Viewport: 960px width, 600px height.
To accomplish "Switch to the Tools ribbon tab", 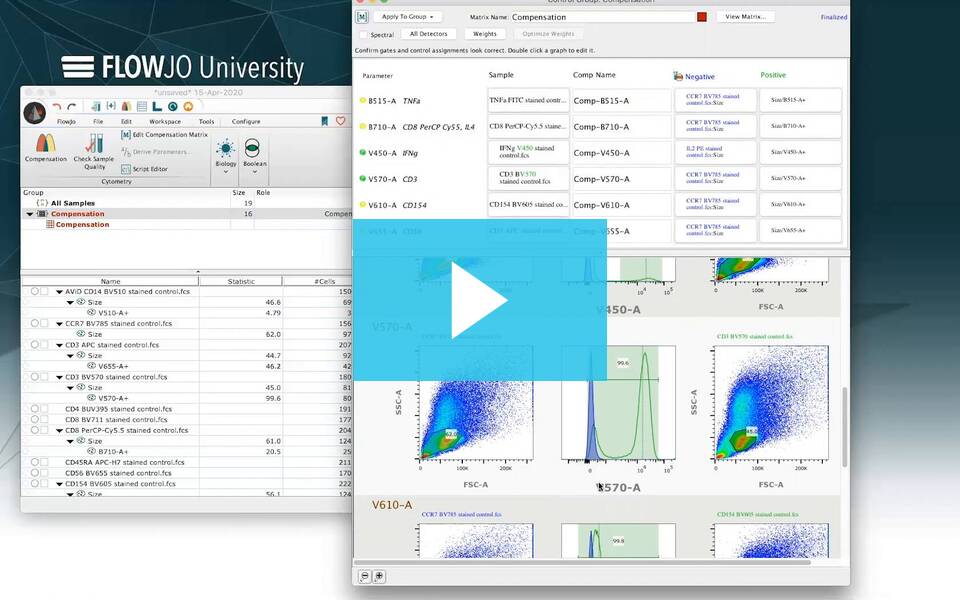I will tap(206, 122).
